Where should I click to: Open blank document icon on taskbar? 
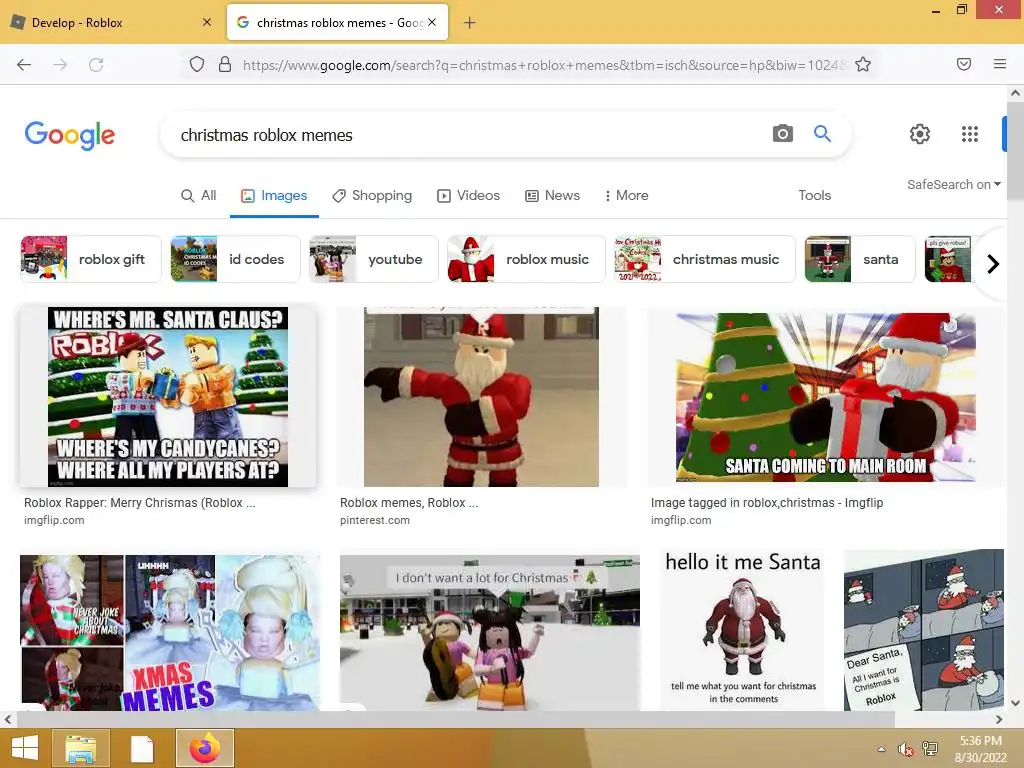[x=142, y=748]
